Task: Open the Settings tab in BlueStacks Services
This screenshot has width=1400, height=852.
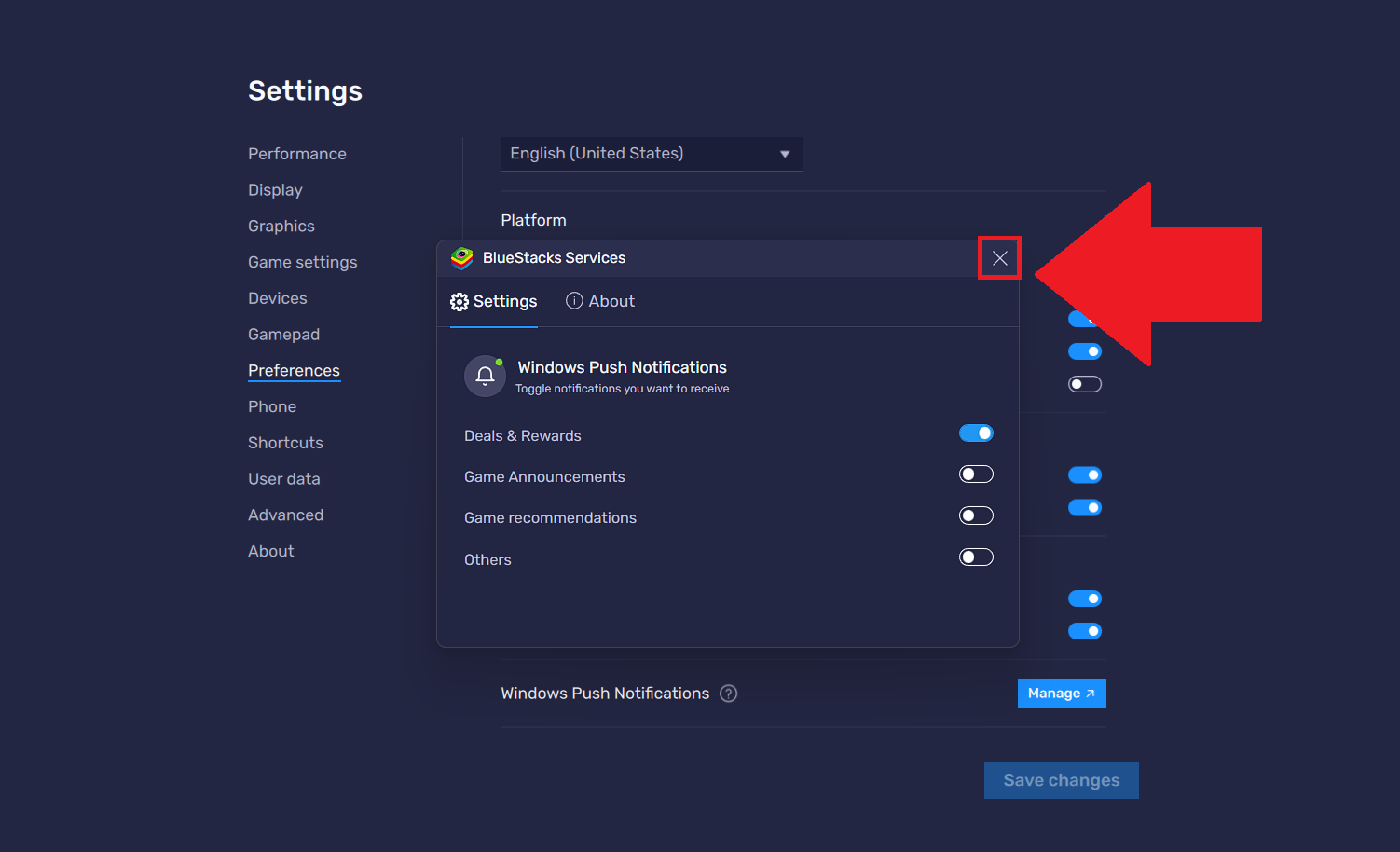Action: [494, 301]
